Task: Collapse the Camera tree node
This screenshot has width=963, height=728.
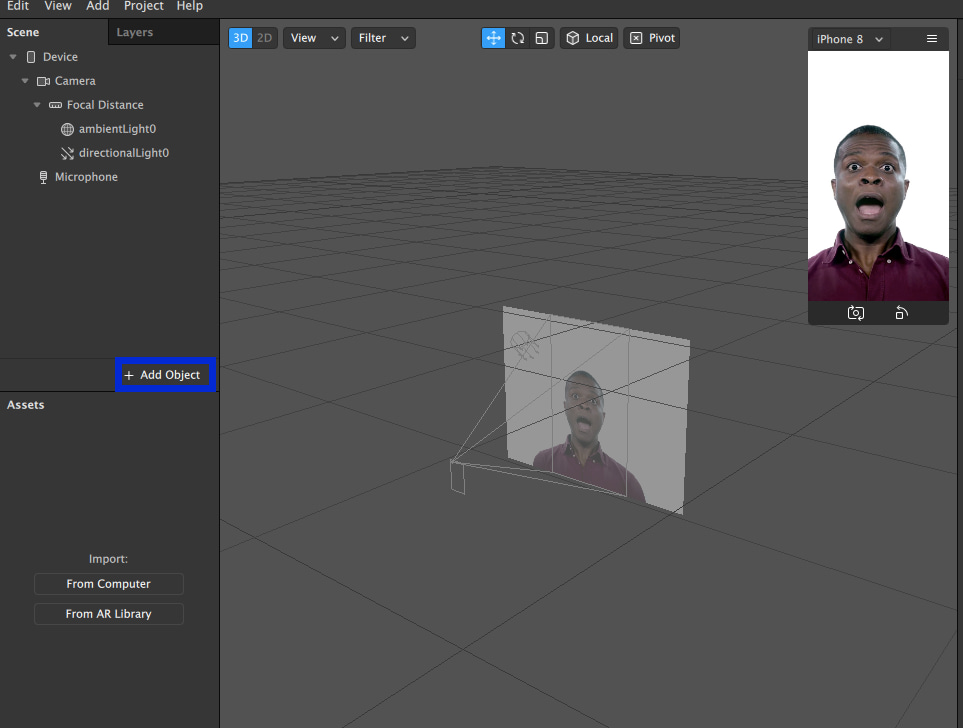Action: pyautogui.click(x=25, y=81)
